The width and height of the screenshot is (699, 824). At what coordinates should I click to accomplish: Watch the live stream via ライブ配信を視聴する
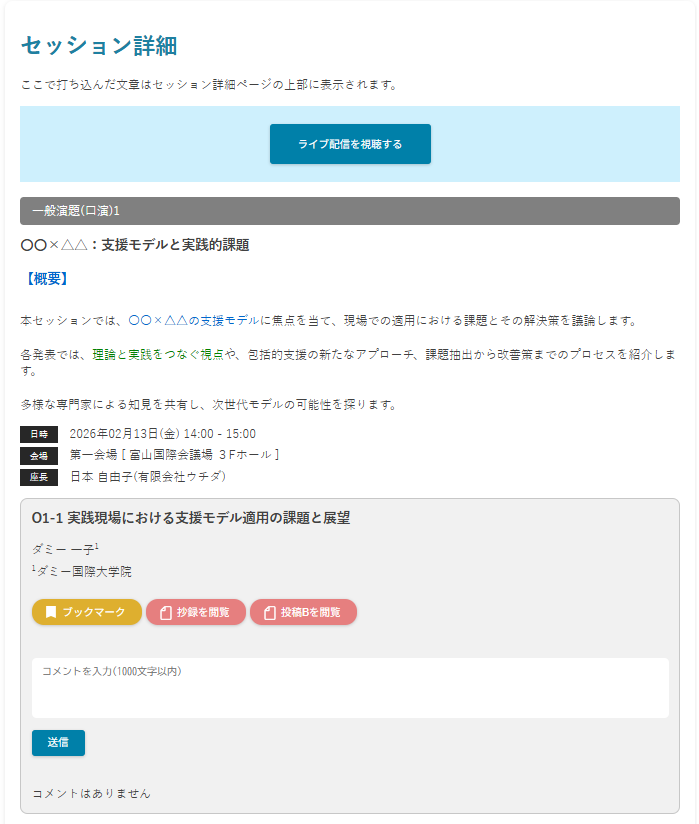(350, 144)
